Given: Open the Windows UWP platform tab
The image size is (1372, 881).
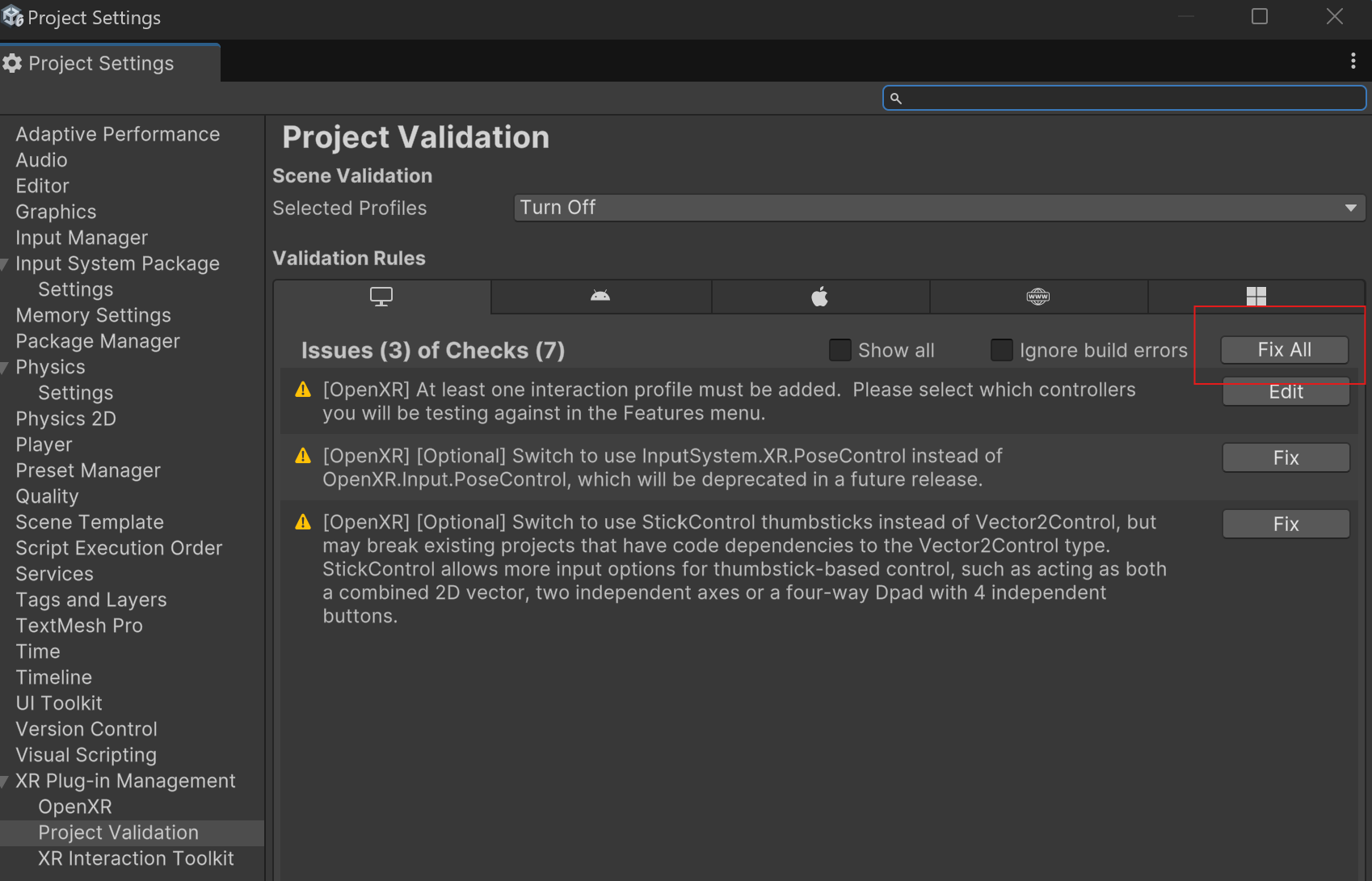Looking at the screenshot, I should 1256,297.
